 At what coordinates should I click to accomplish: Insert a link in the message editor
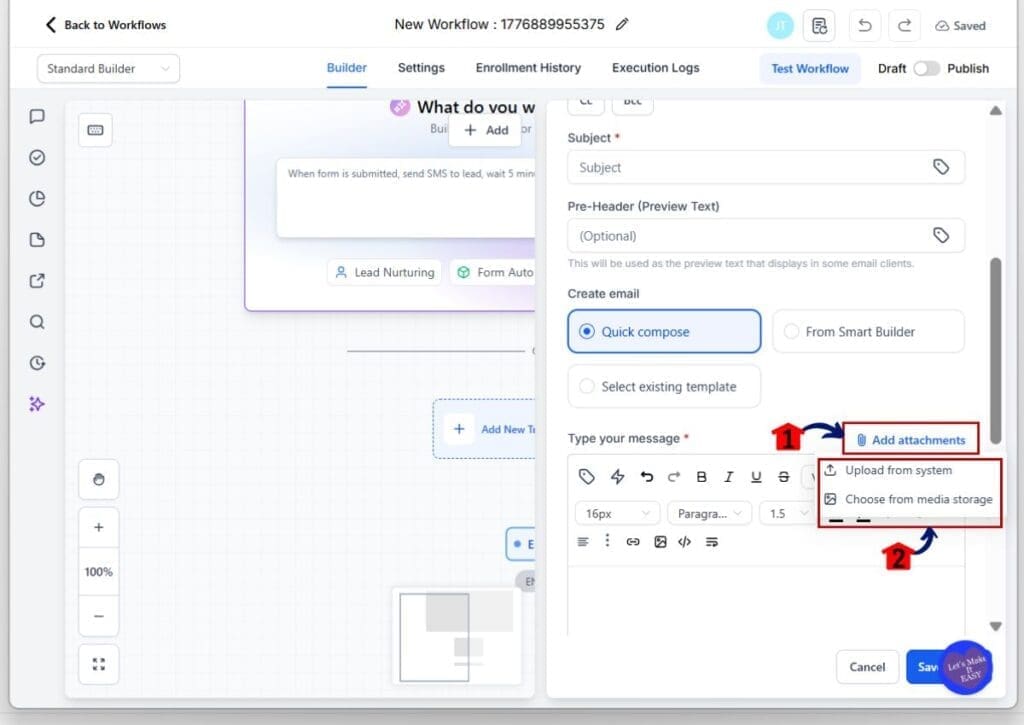click(x=633, y=542)
